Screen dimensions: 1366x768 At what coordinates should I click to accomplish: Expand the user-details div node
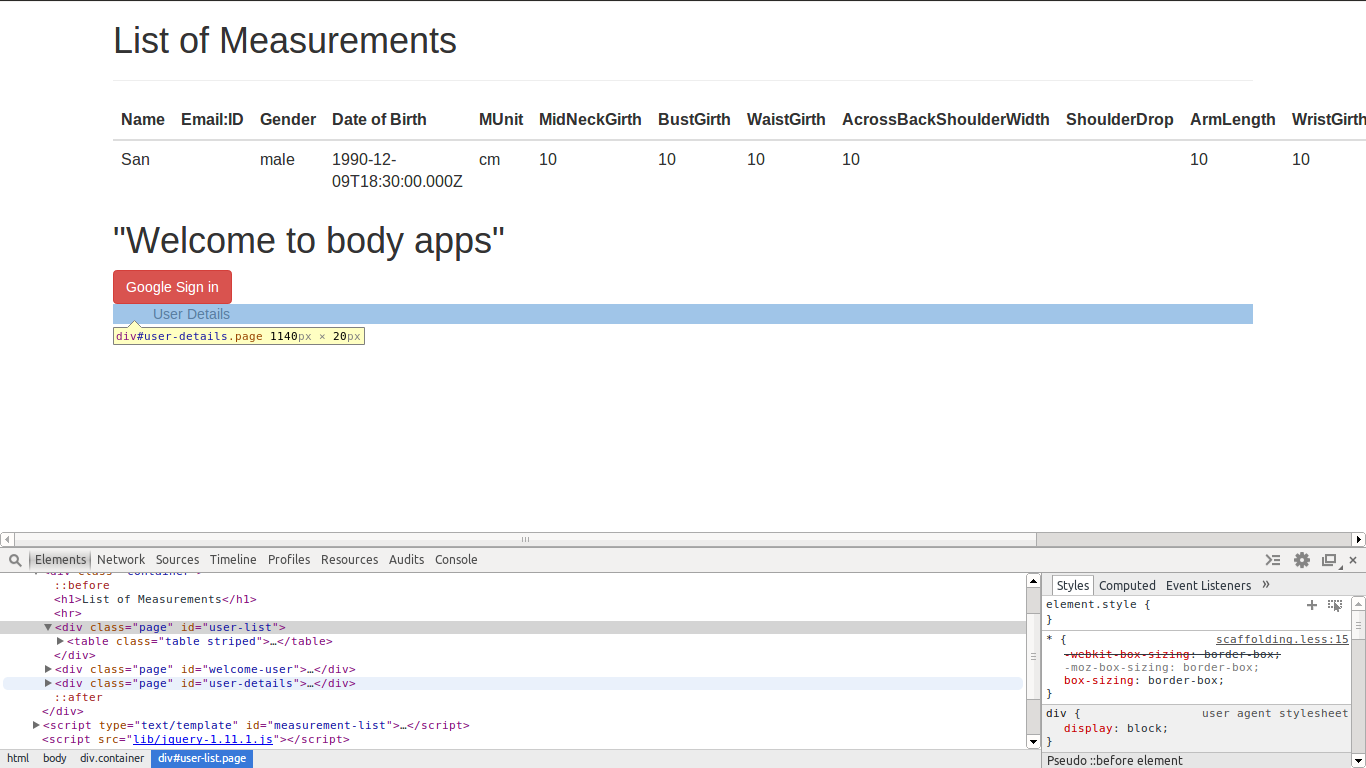[48, 683]
